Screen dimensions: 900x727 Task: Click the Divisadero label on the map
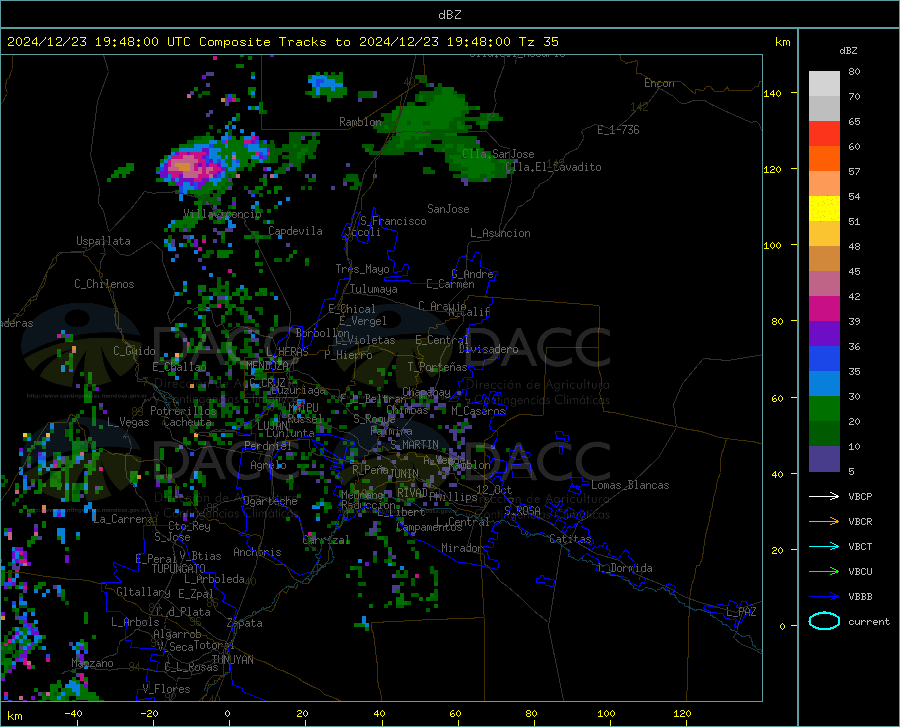pos(488,349)
